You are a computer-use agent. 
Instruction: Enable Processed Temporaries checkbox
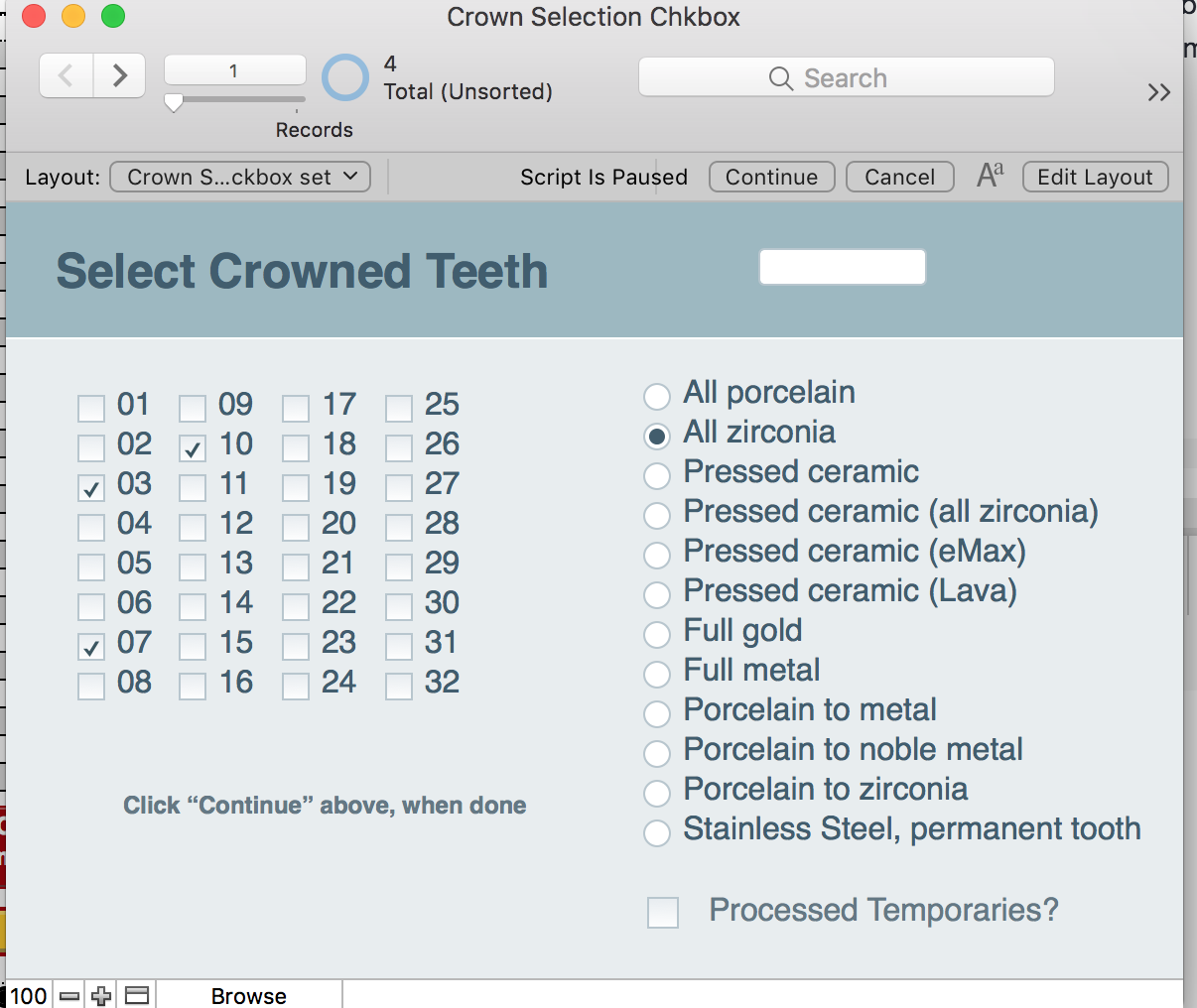[663, 912]
